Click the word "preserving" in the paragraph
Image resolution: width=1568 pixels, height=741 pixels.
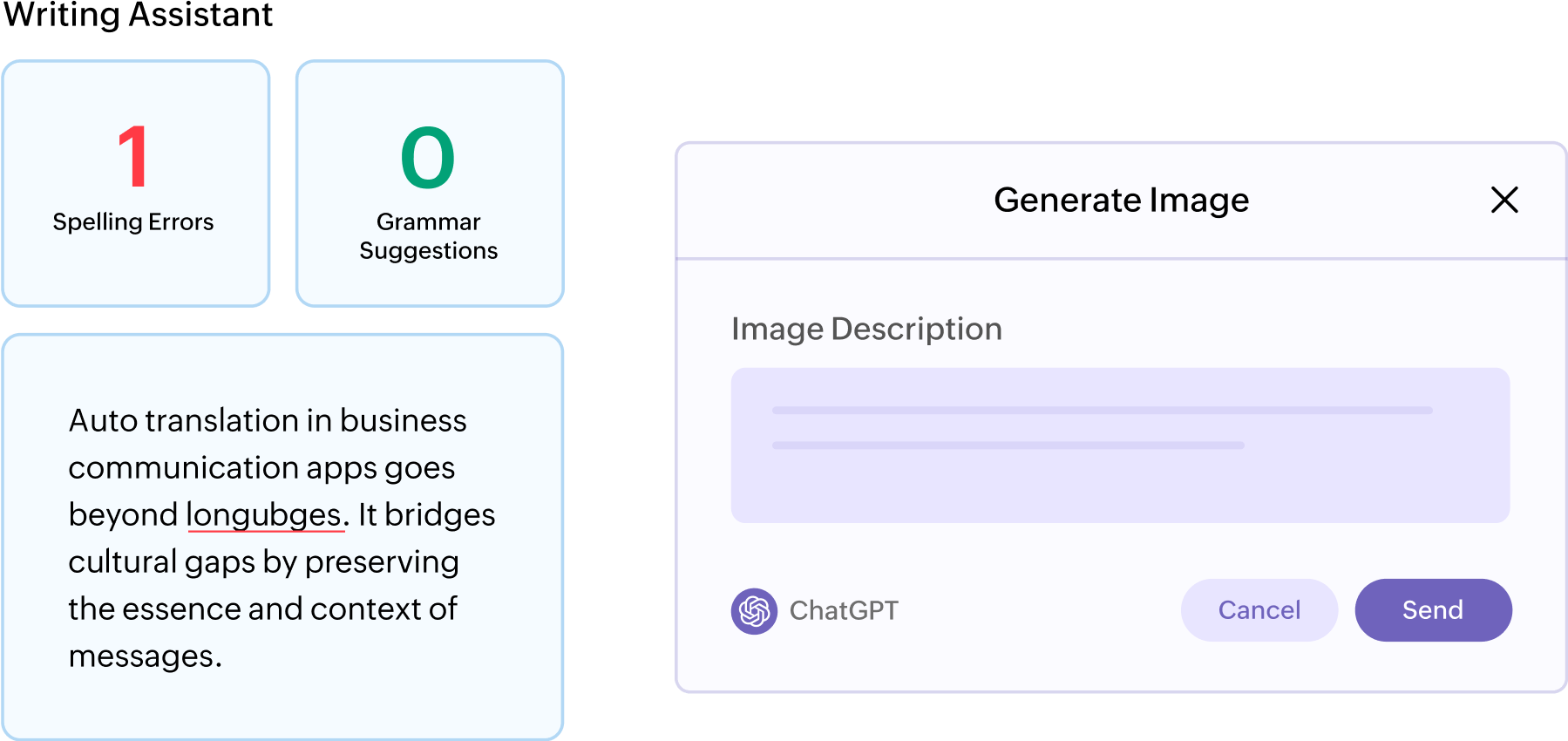382,562
